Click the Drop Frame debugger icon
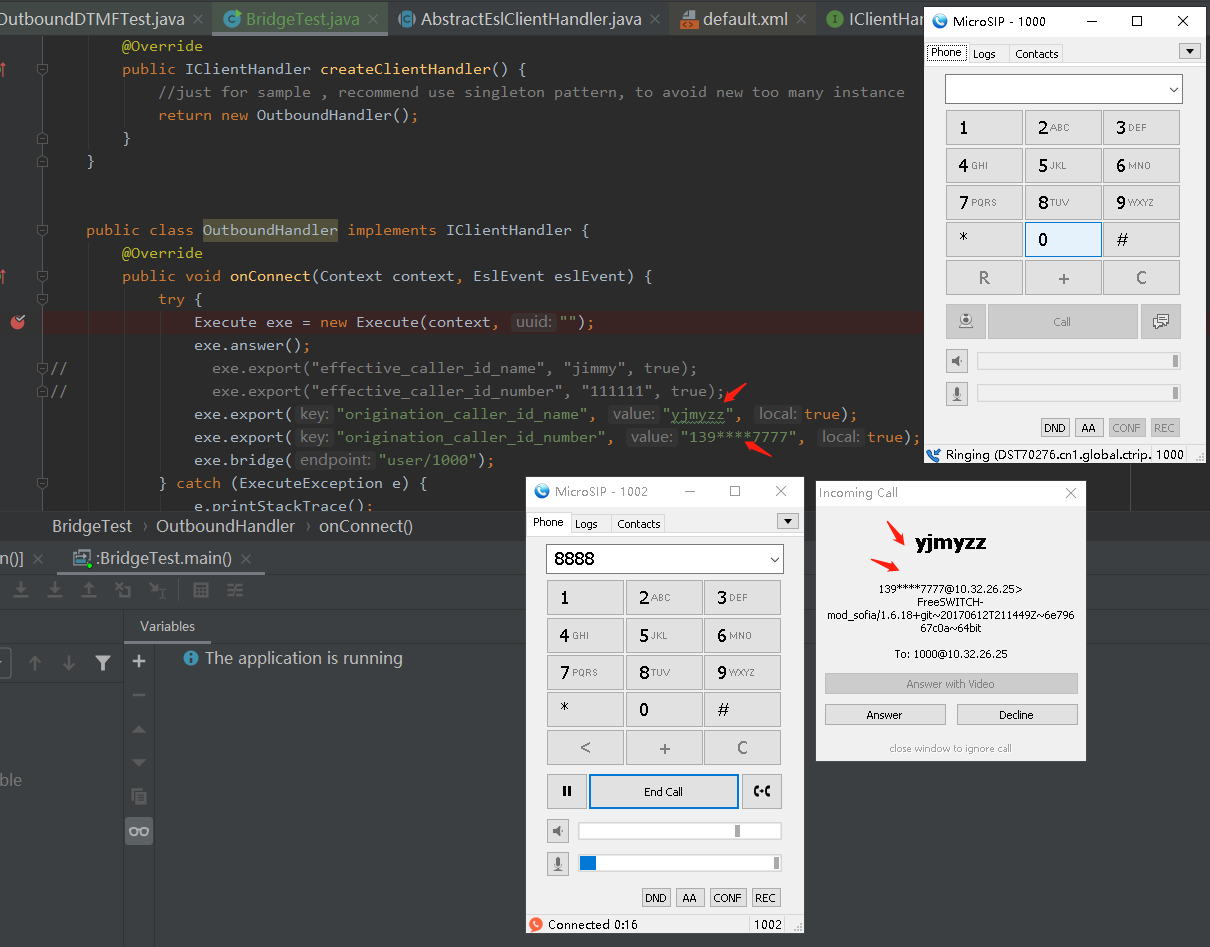Viewport: 1210px width, 947px height. (123, 590)
